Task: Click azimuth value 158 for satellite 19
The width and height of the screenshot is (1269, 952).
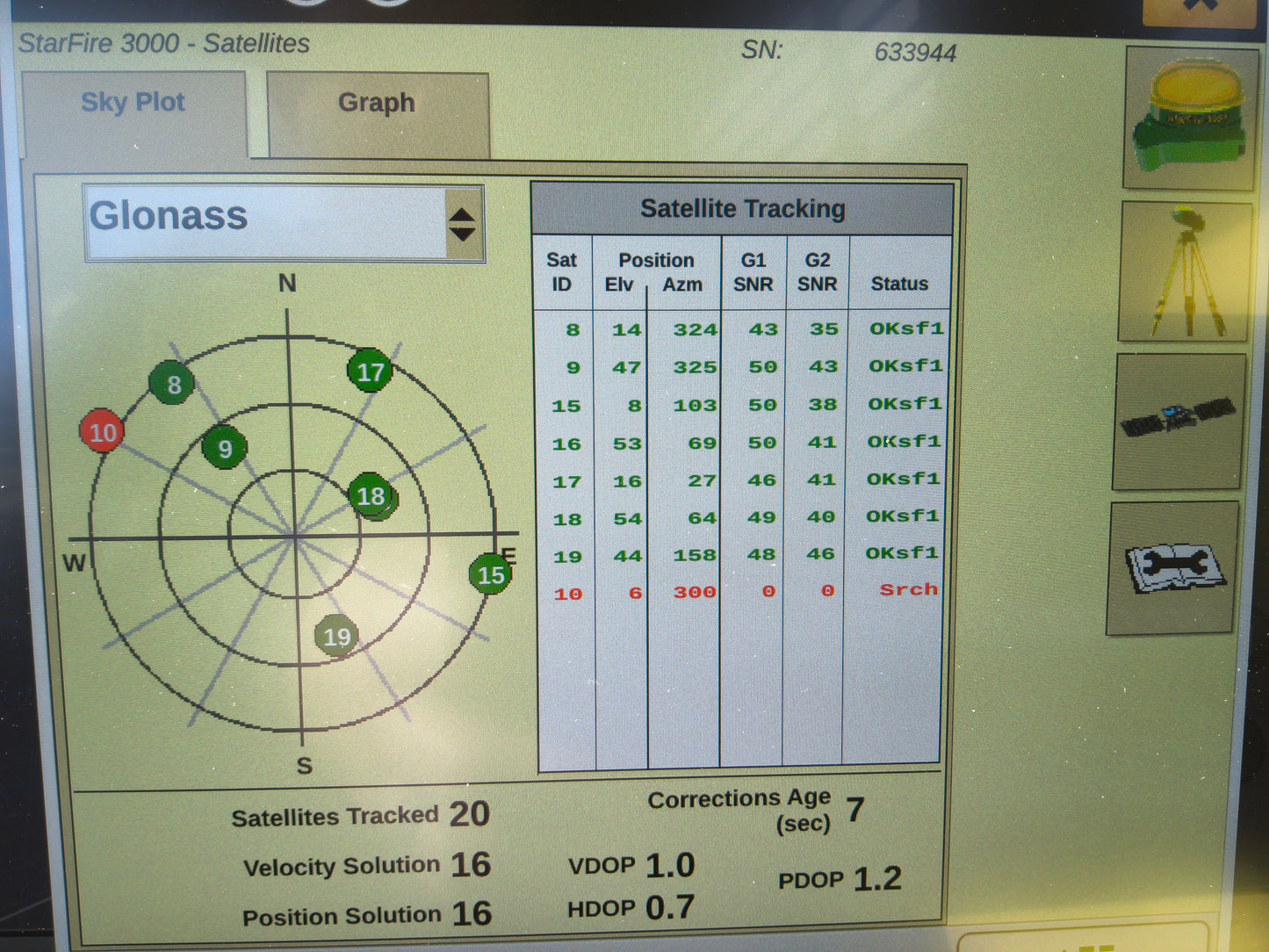Action: [x=695, y=556]
